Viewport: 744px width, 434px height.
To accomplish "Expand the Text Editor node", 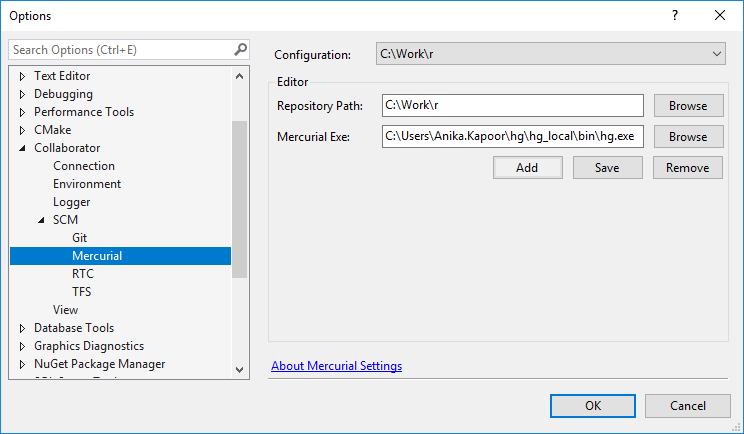I will 23,76.
